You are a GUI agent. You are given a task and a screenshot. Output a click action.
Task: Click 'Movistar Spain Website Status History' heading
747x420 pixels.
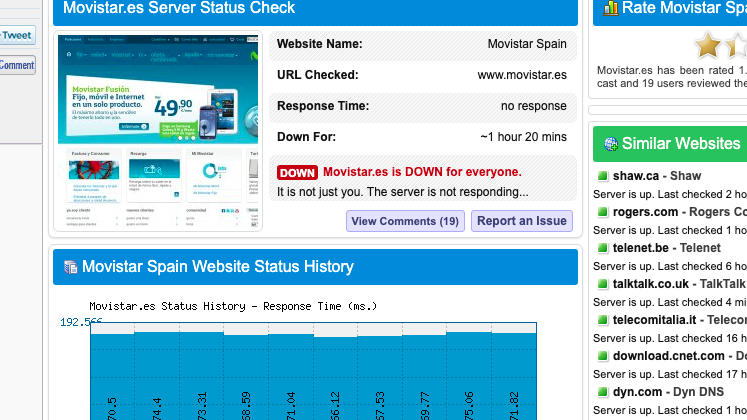coord(218,267)
